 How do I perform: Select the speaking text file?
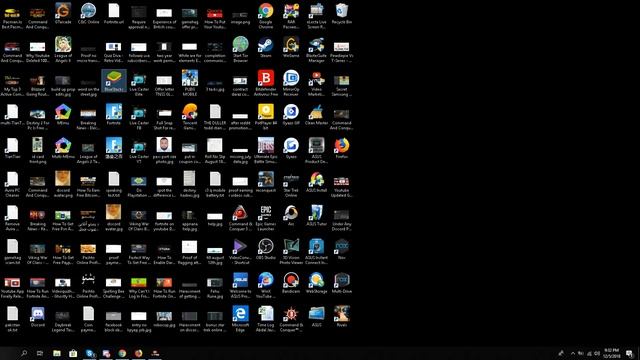click(114, 184)
